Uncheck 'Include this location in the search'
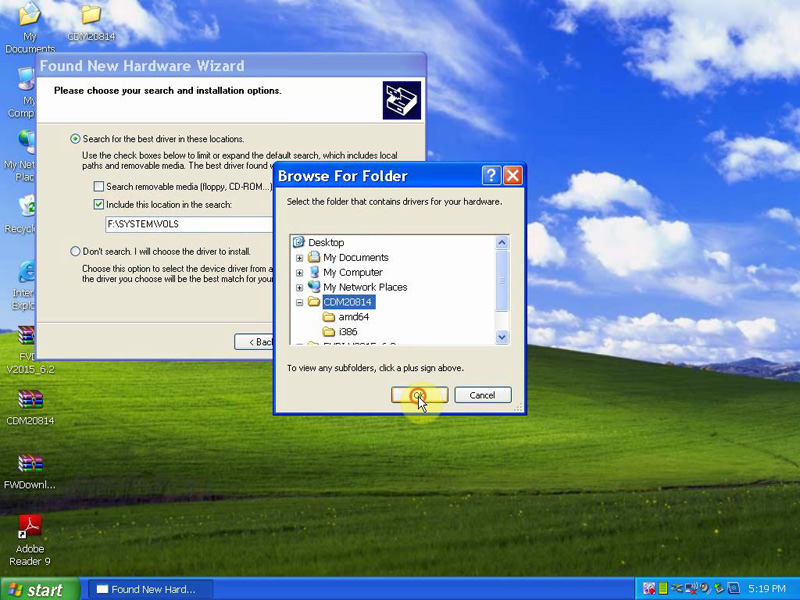 (x=99, y=205)
